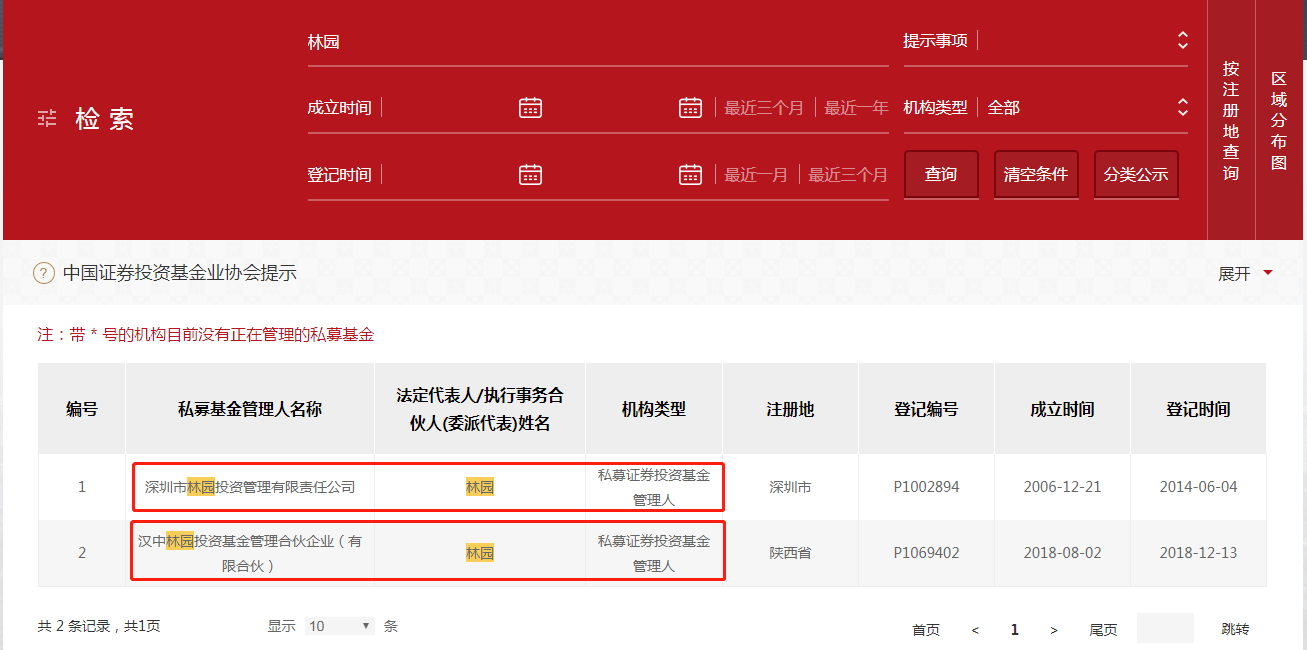Open the 显示 10 条 page size dropdown

tap(340, 626)
